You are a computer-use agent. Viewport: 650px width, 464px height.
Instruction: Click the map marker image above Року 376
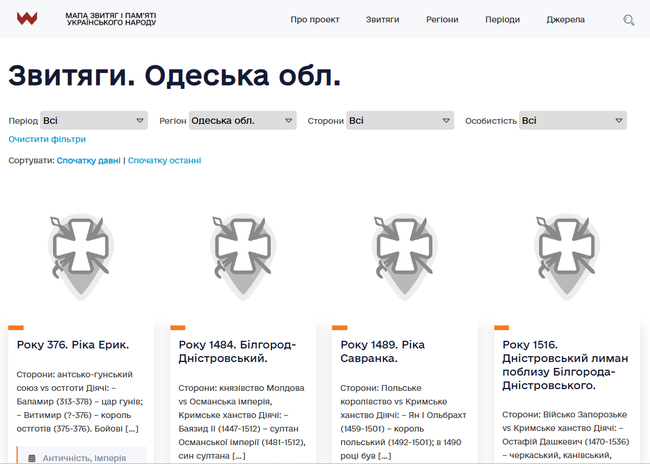[x=81, y=257]
